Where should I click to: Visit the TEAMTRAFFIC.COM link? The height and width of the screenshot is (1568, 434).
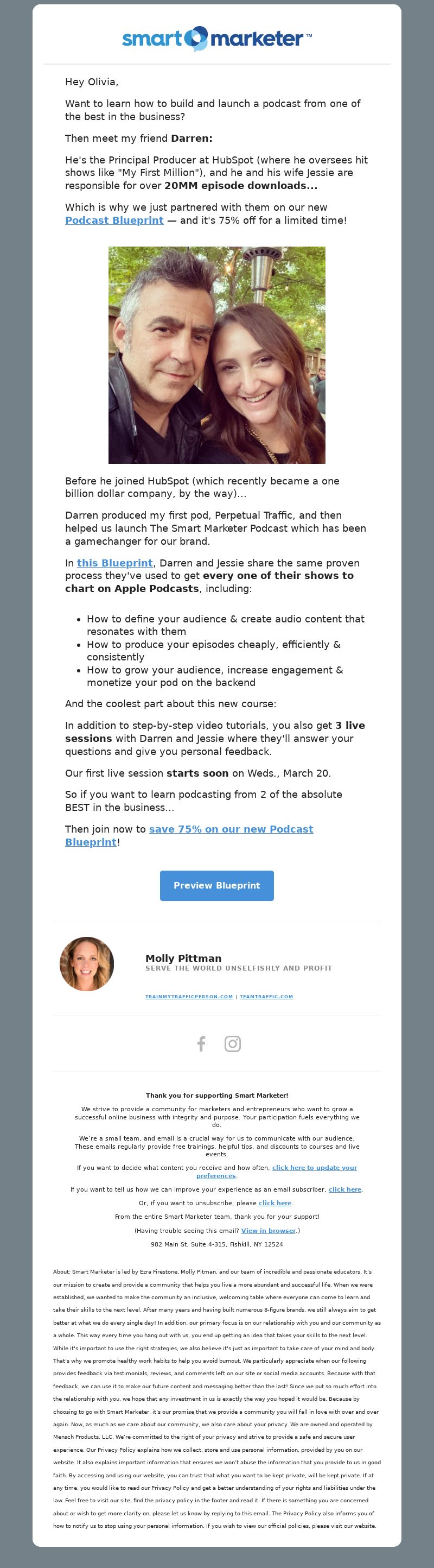pyautogui.click(x=266, y=997)
